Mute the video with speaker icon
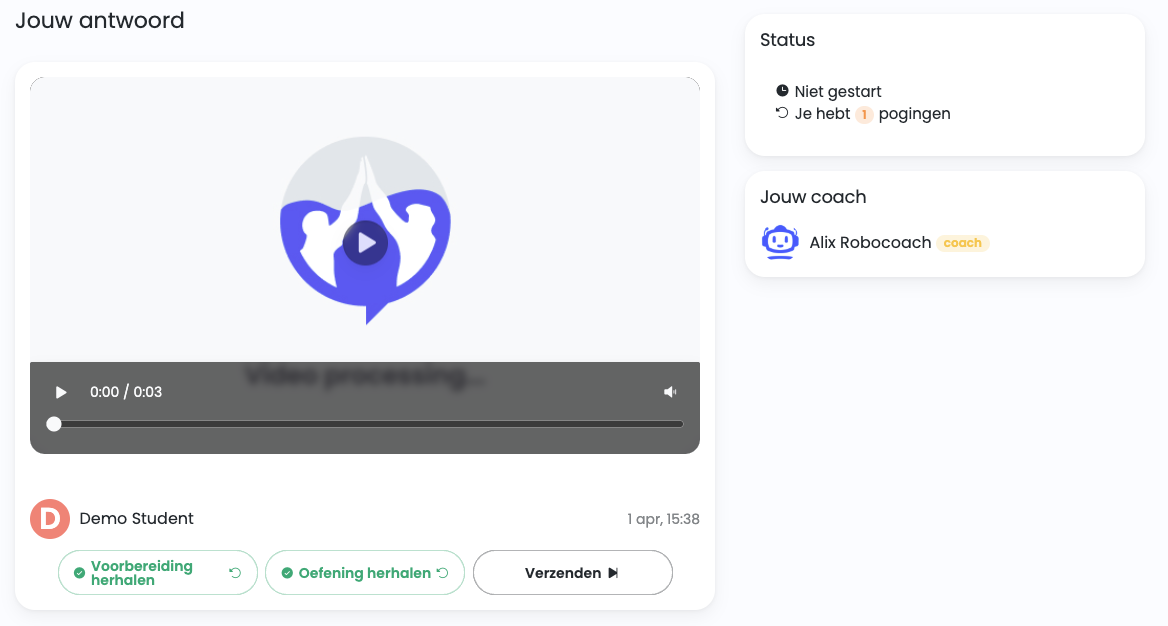1168x626 pixels. point(670,392)
